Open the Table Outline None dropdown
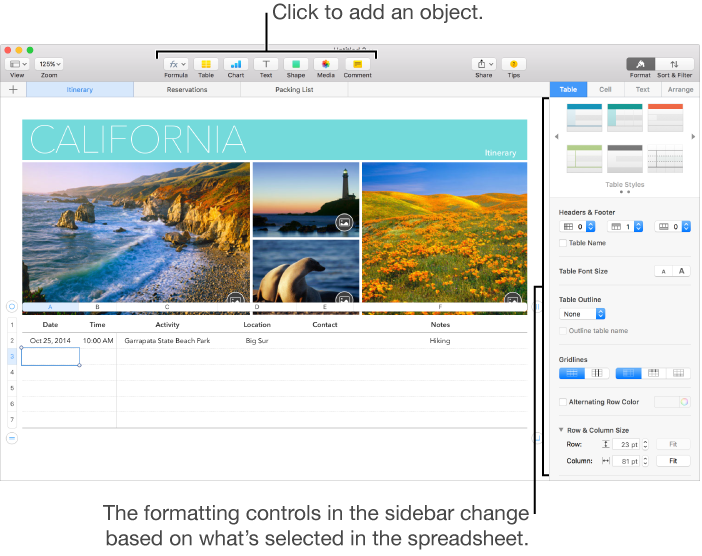Image resolution: width=702 pixels, height=556 pixels. 582,314
